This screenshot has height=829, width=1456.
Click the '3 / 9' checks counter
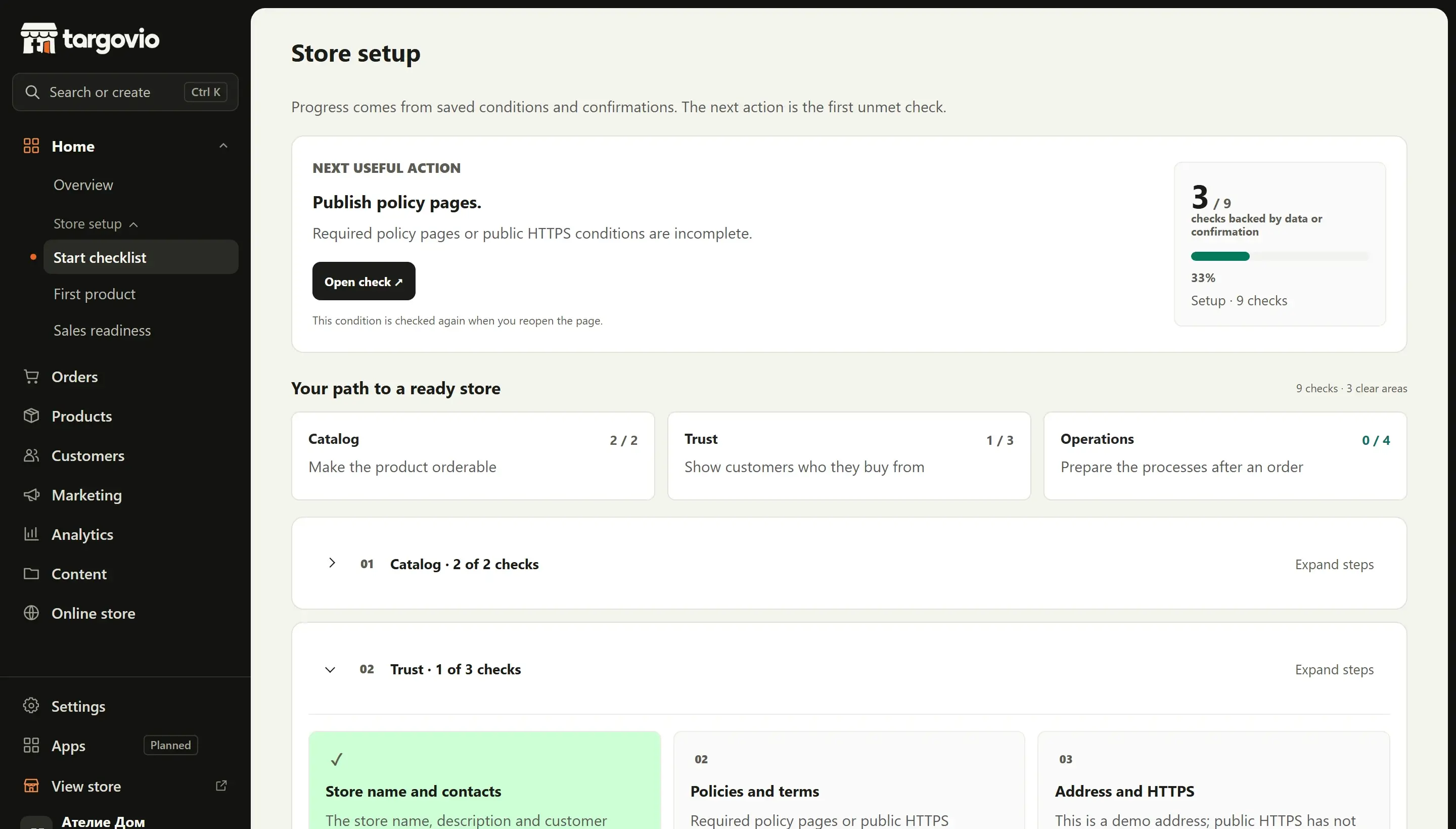pos(1211,198)
